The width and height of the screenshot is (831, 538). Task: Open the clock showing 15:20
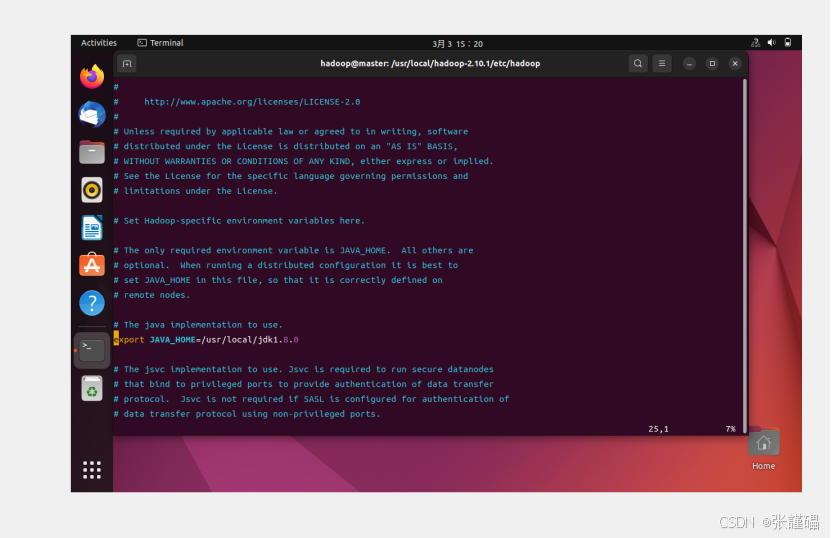click(457, 43)
